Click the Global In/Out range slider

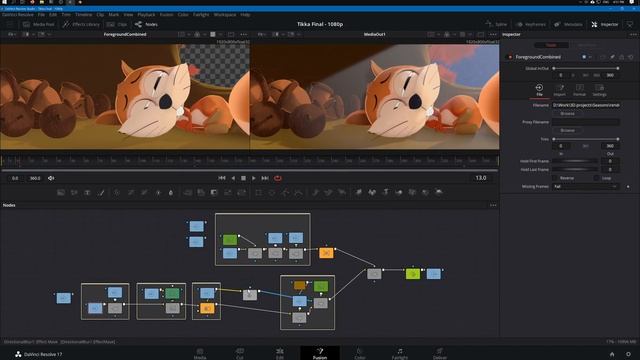click(x=586, y=68)
